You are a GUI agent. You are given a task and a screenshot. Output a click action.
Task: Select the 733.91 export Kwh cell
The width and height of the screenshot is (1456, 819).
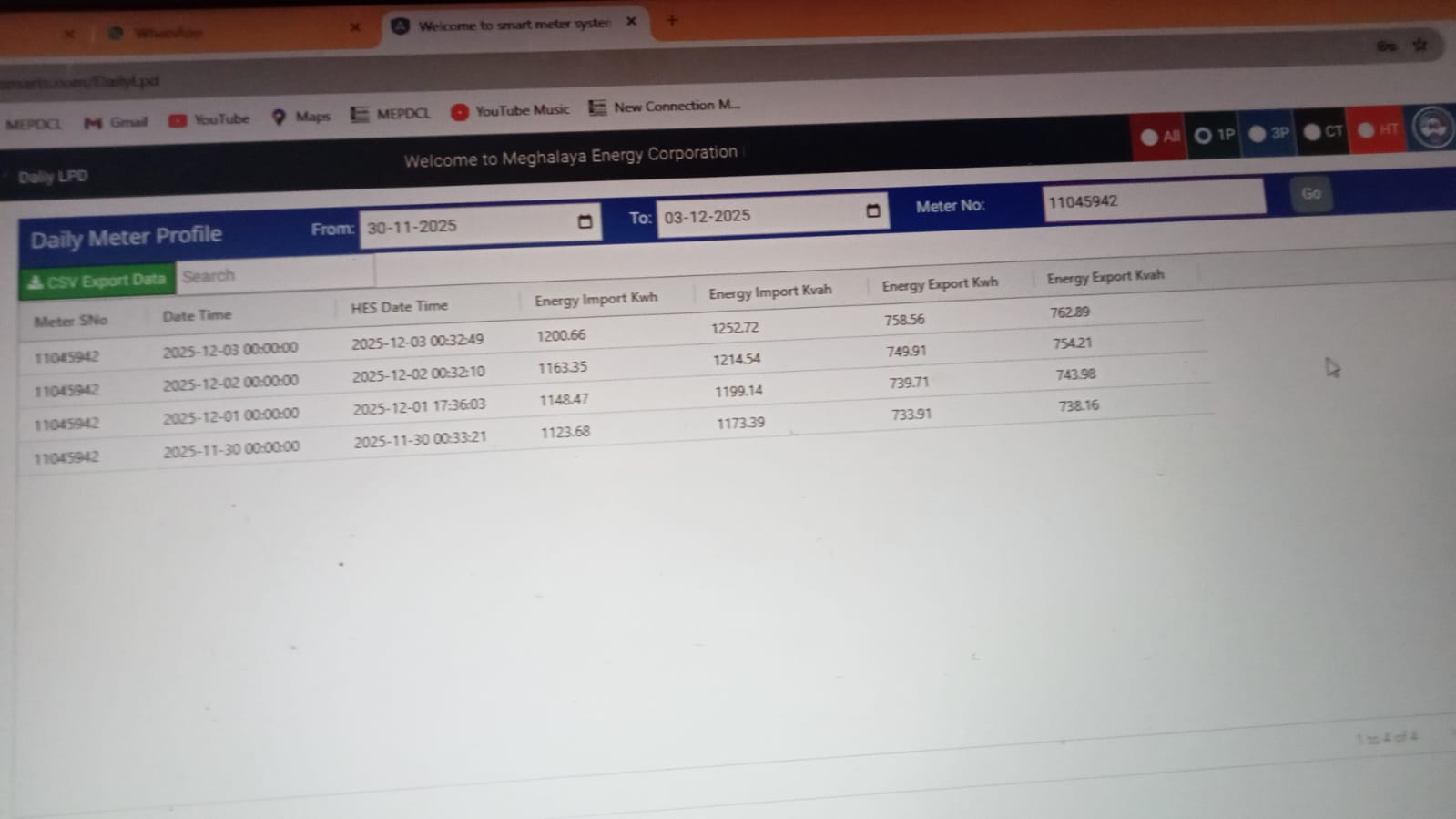pyautogui.click(x=911, y=414)
